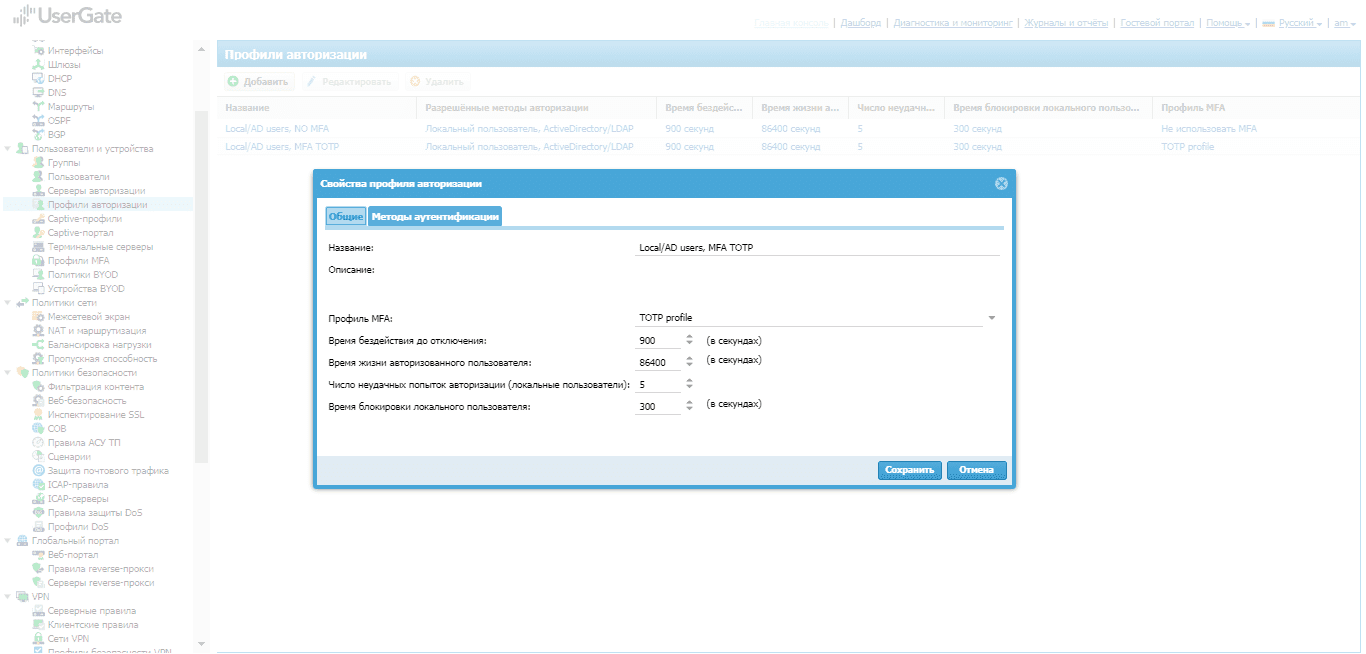This screenshot has width=1366, height=654.
Task: Open Серверы reverse-прокси in the tree
Action: point(101,583)
